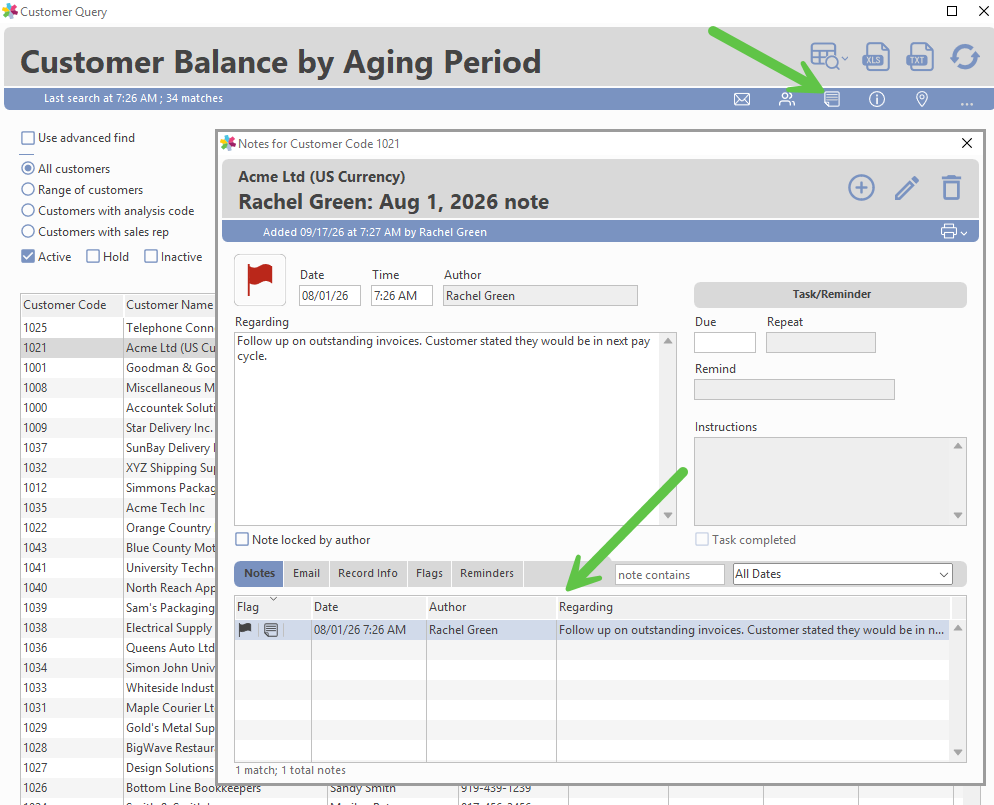Select Star Delivery Inc. customer row
The image size is (994, 805).
coord(119,428)
